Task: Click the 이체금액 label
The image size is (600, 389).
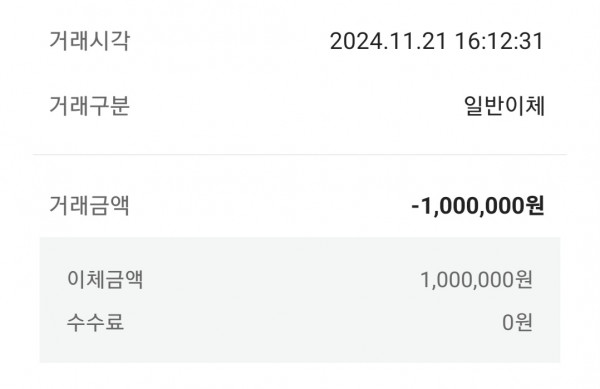Action: [105, 279]
